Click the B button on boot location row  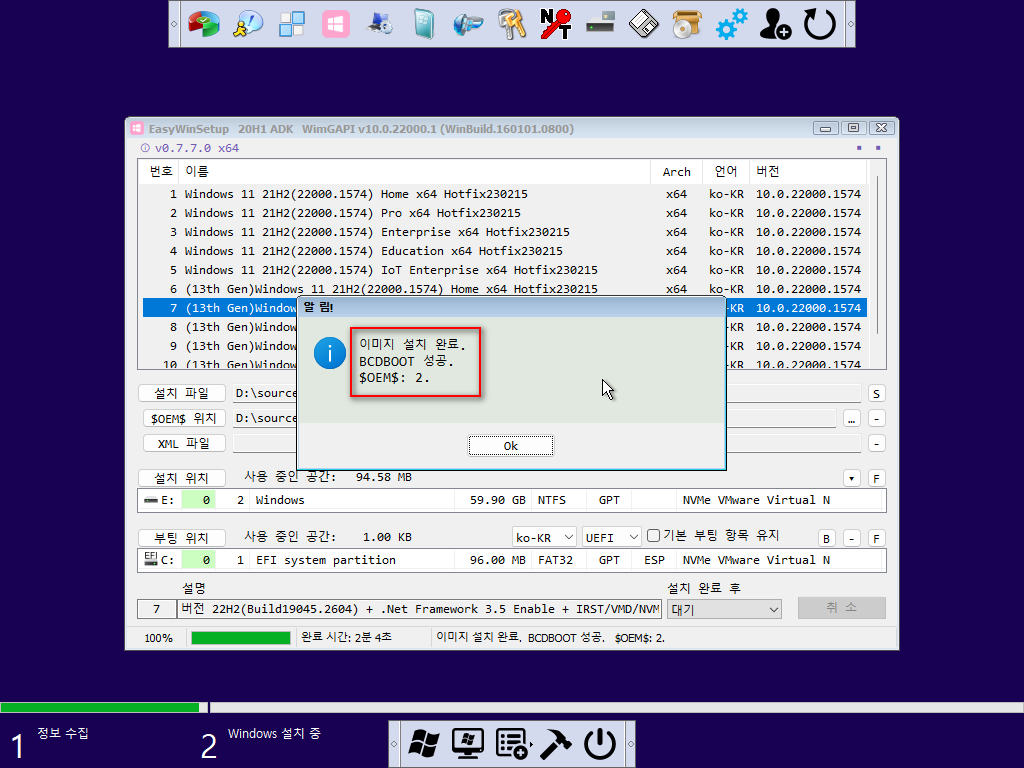(827, 538)
